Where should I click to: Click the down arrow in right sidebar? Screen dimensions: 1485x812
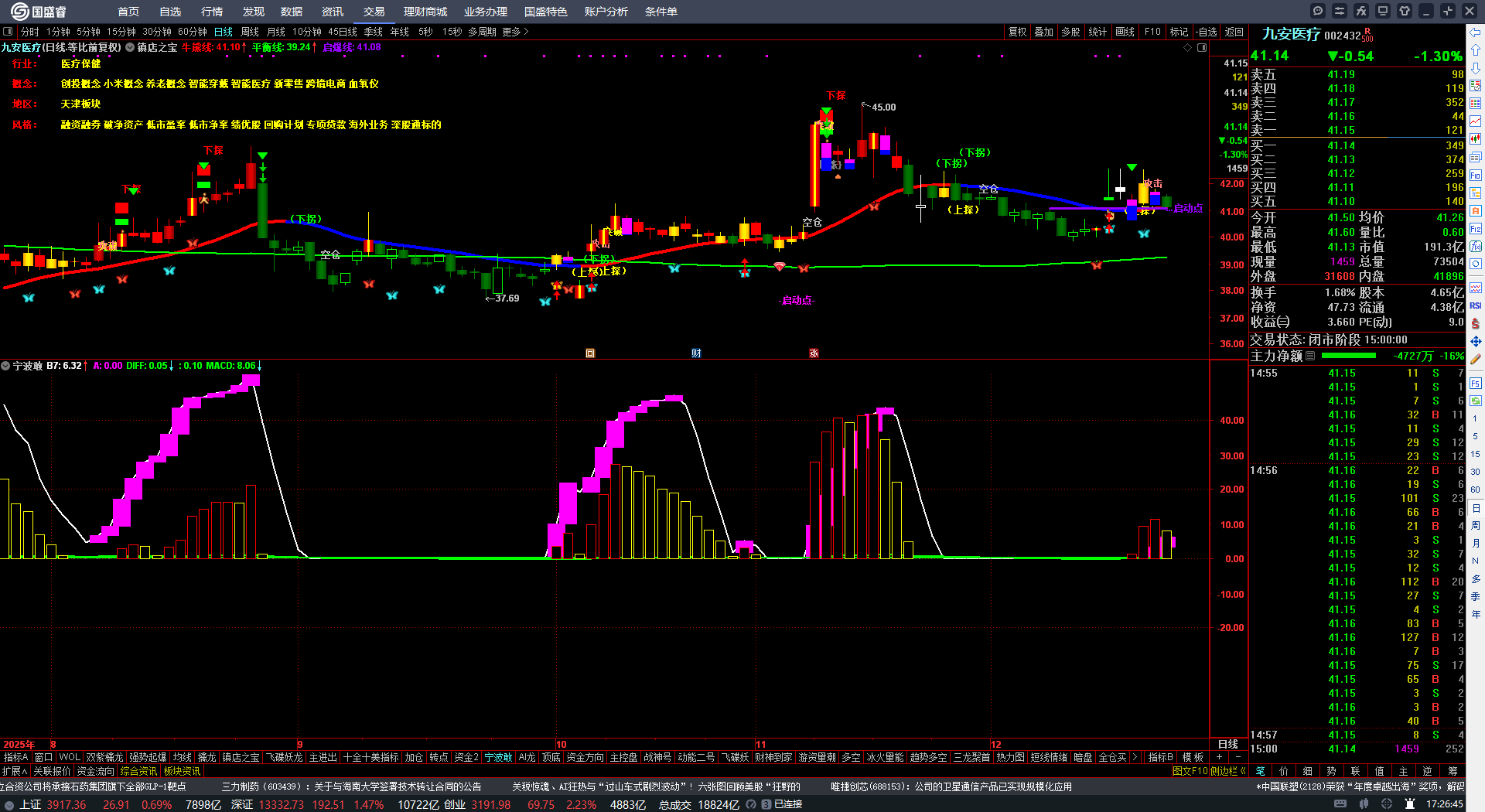click(x=1476, y=68)
